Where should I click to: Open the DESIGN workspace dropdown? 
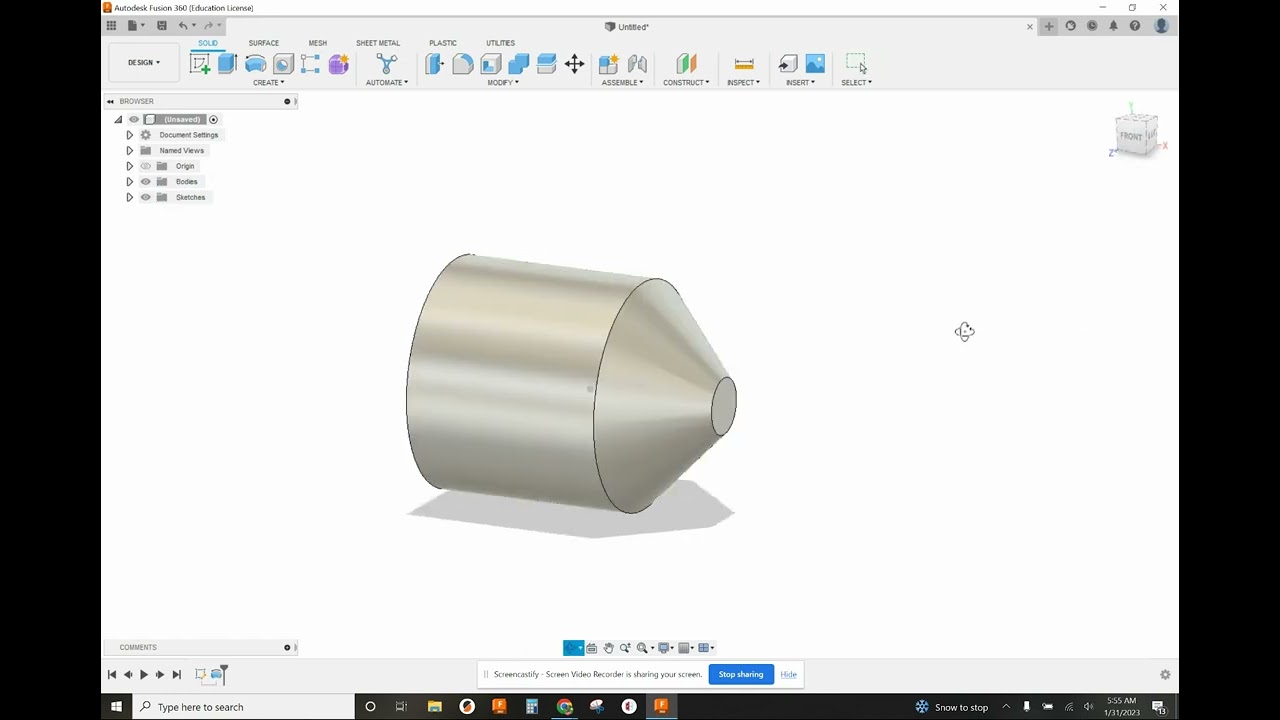tap(143, 63)
